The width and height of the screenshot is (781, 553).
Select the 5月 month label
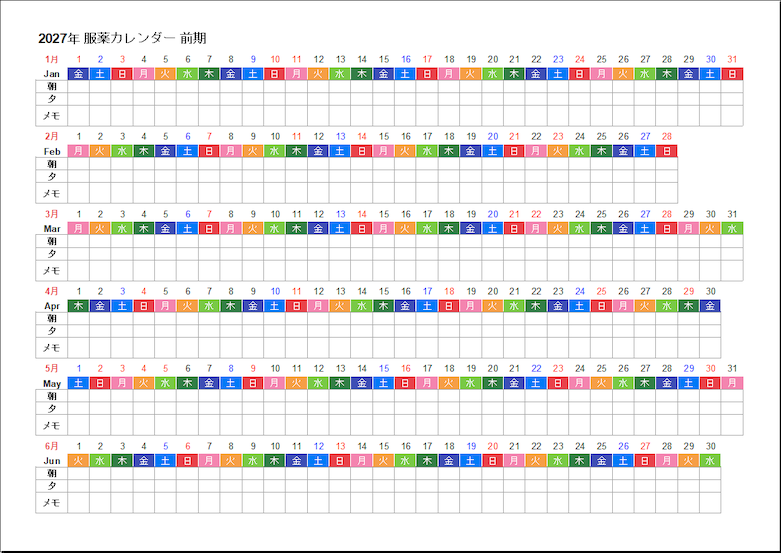51,369
